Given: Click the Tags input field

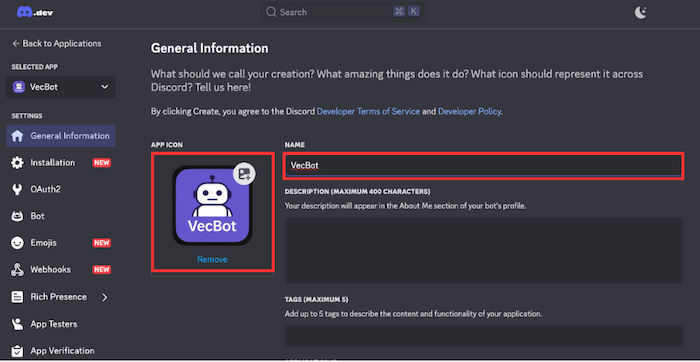Looking at the screenshot, I should (484, 336).
